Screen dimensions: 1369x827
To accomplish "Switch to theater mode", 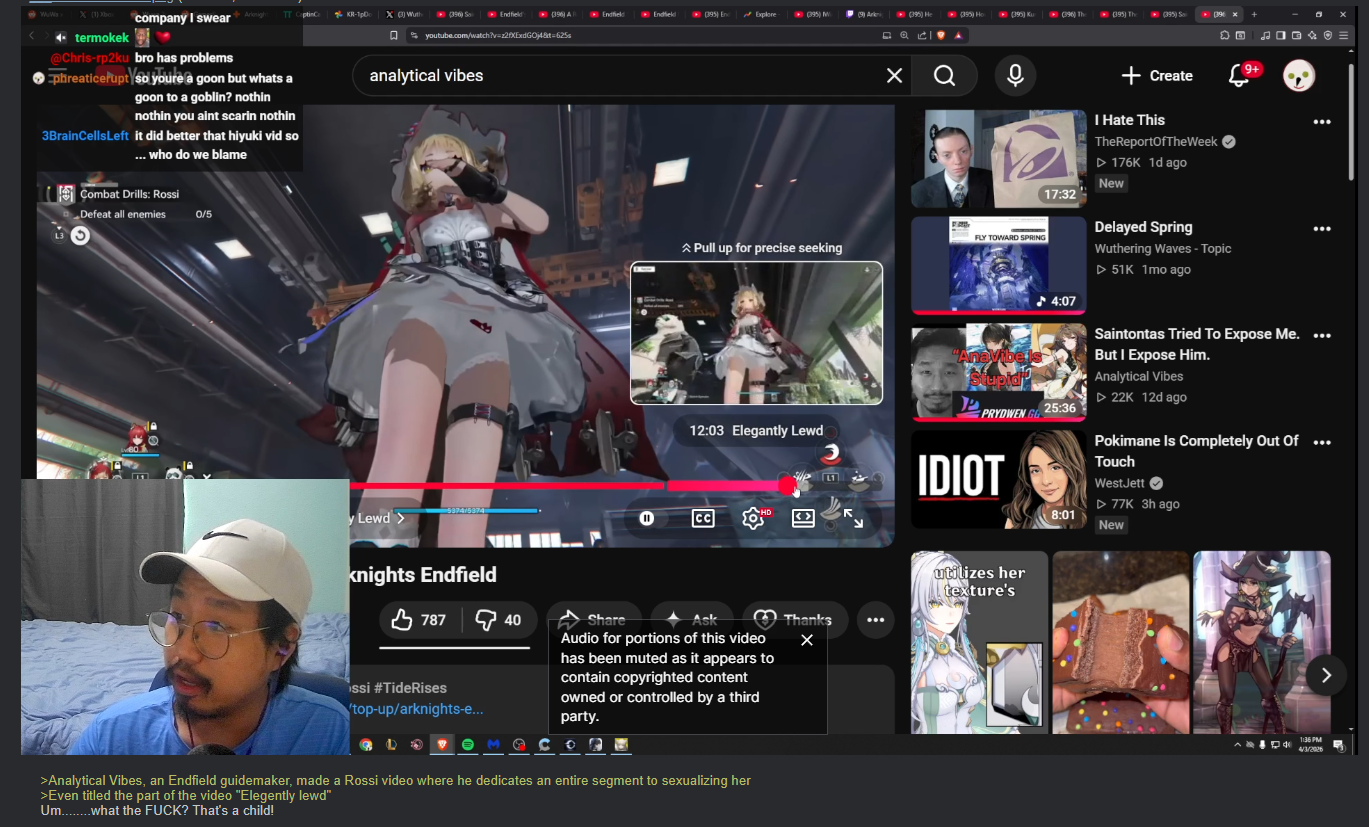I will pyautogui.click(x=803, y=518).
